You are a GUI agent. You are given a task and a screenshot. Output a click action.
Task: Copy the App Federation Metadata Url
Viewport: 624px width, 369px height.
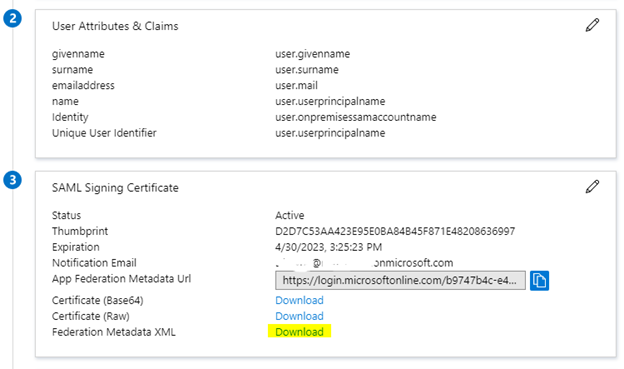(x=539, y=281)
